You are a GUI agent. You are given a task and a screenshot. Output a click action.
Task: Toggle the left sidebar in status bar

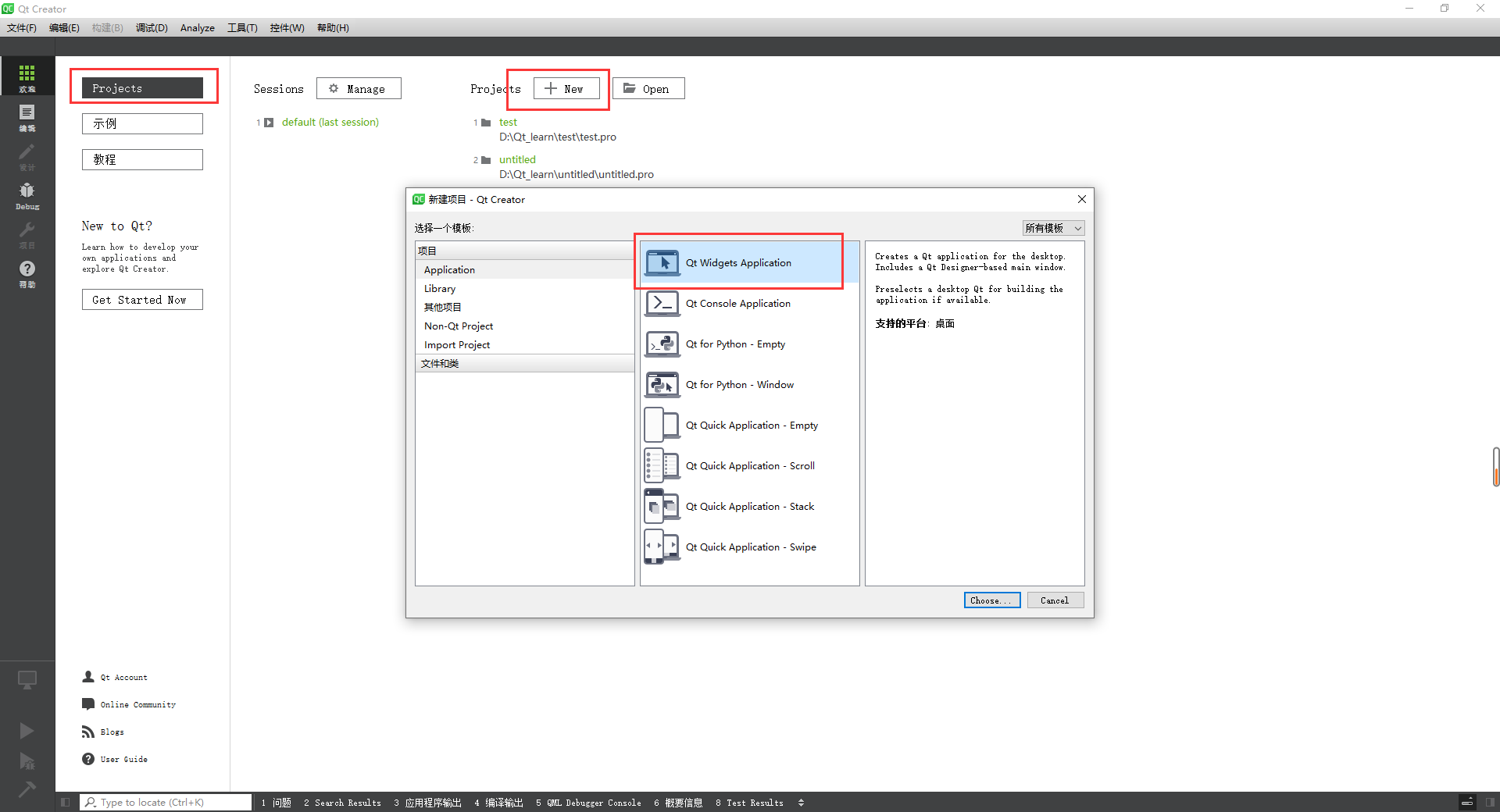pos(66,802)
